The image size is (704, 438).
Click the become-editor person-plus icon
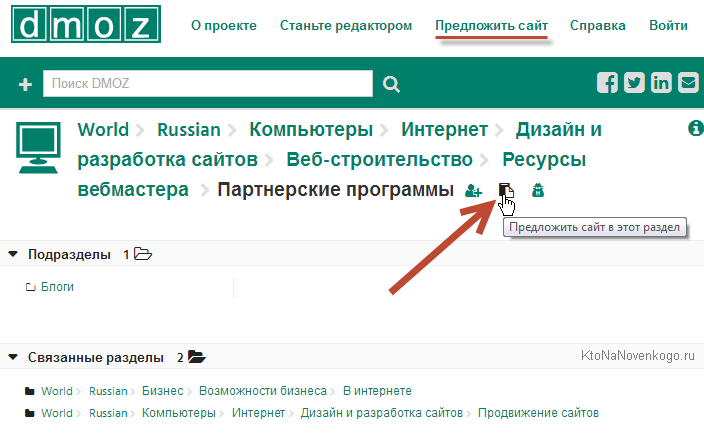coord(473,191)
